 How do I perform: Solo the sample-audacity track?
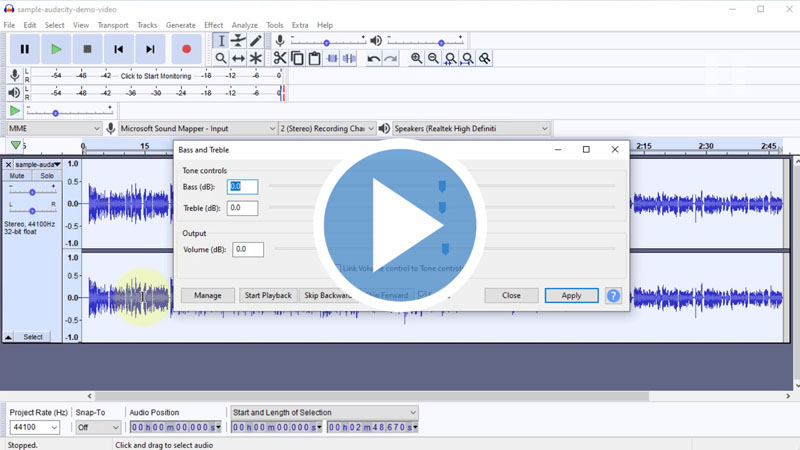coord(47,176)
